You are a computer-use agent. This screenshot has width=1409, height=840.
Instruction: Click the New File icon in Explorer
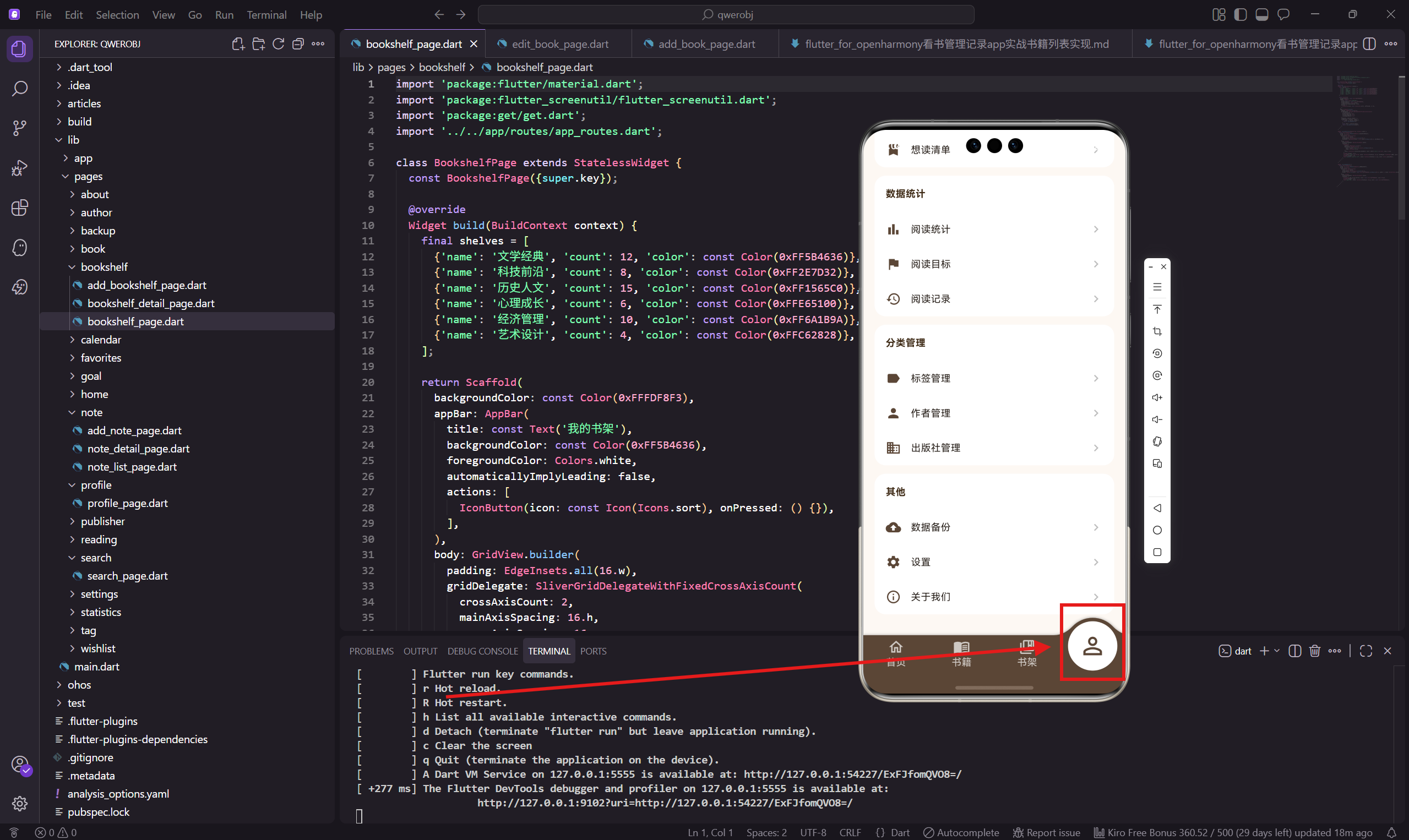(x=238, y=44)
